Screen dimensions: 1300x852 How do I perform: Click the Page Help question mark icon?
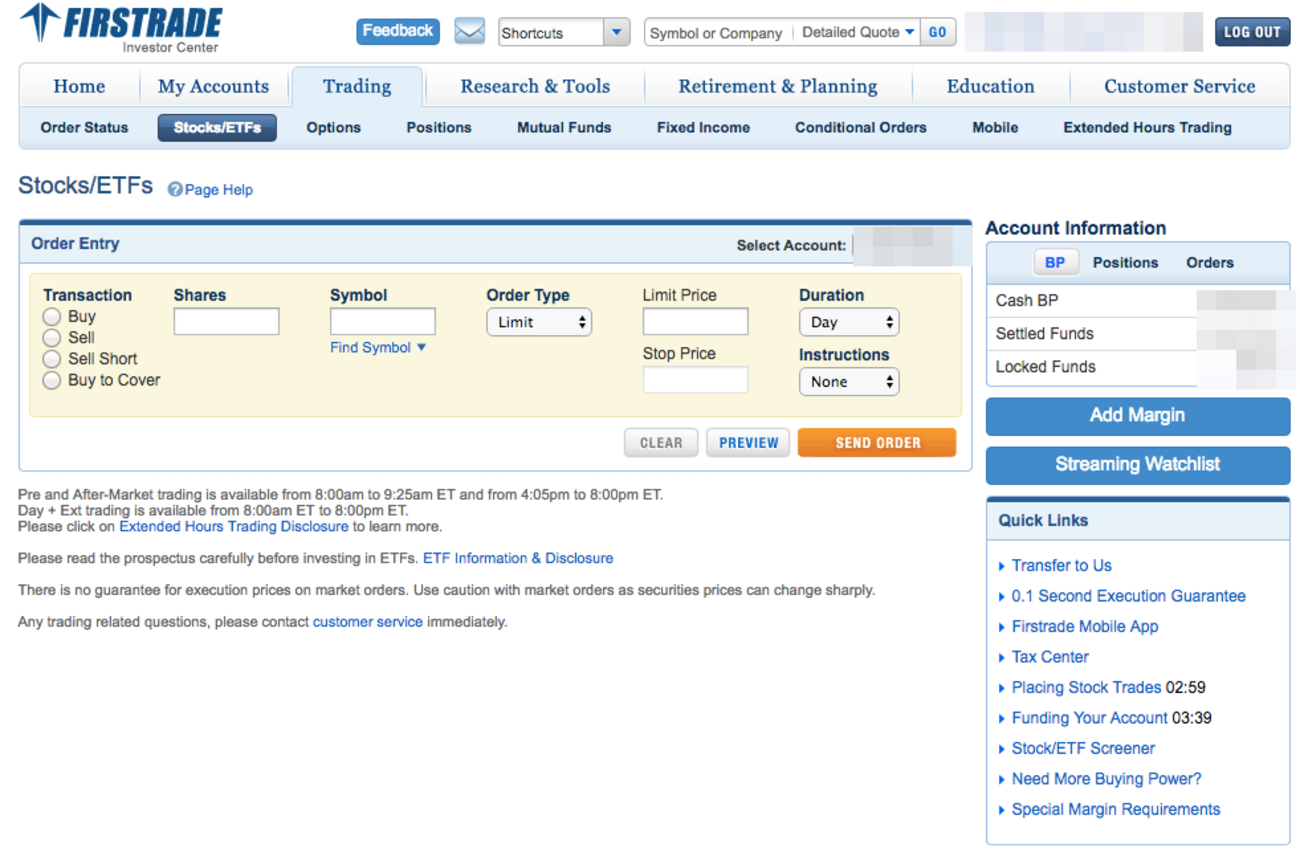(175, 190)
